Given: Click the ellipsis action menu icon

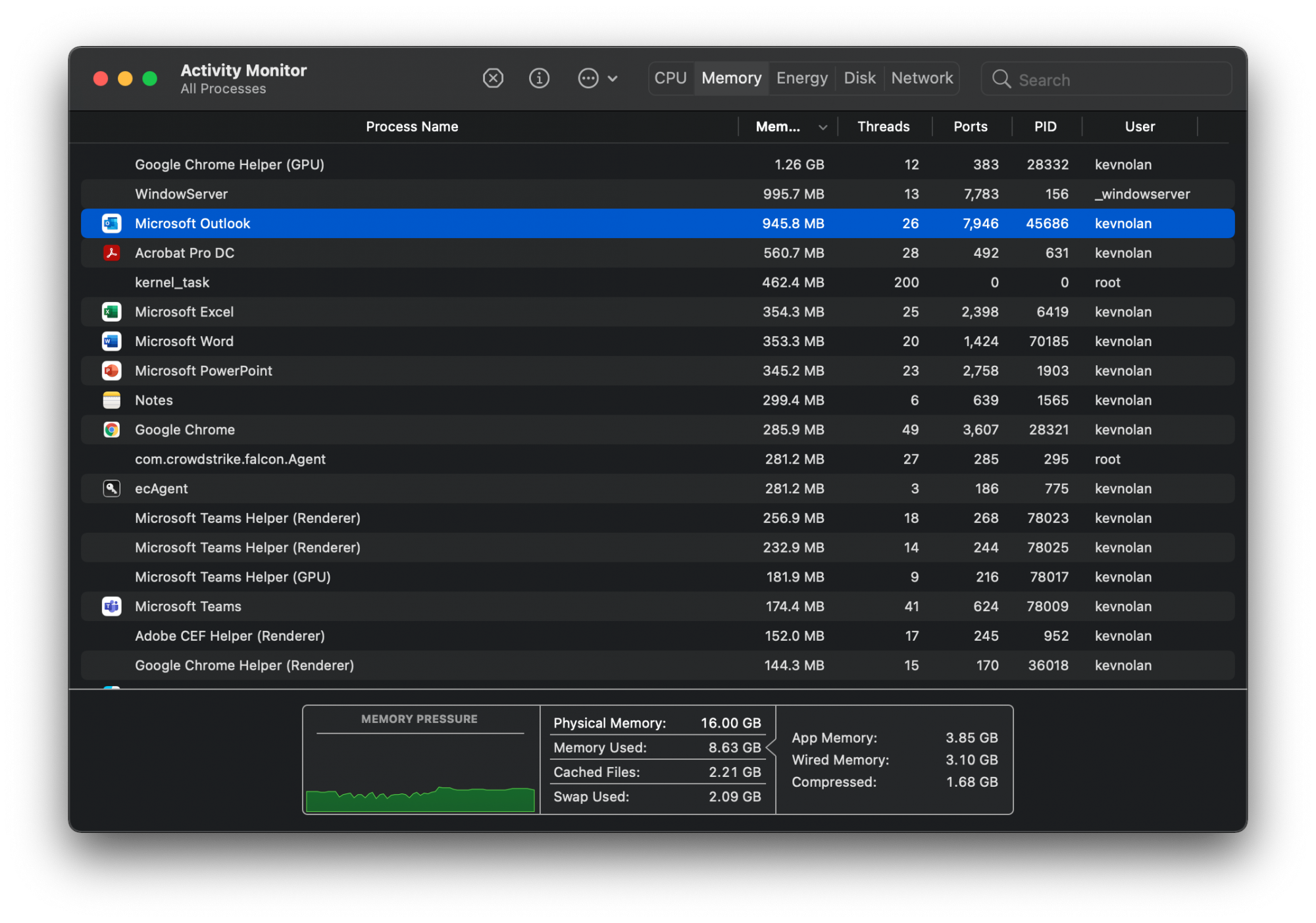Looking at the screenshot, I should pos(588,78).
